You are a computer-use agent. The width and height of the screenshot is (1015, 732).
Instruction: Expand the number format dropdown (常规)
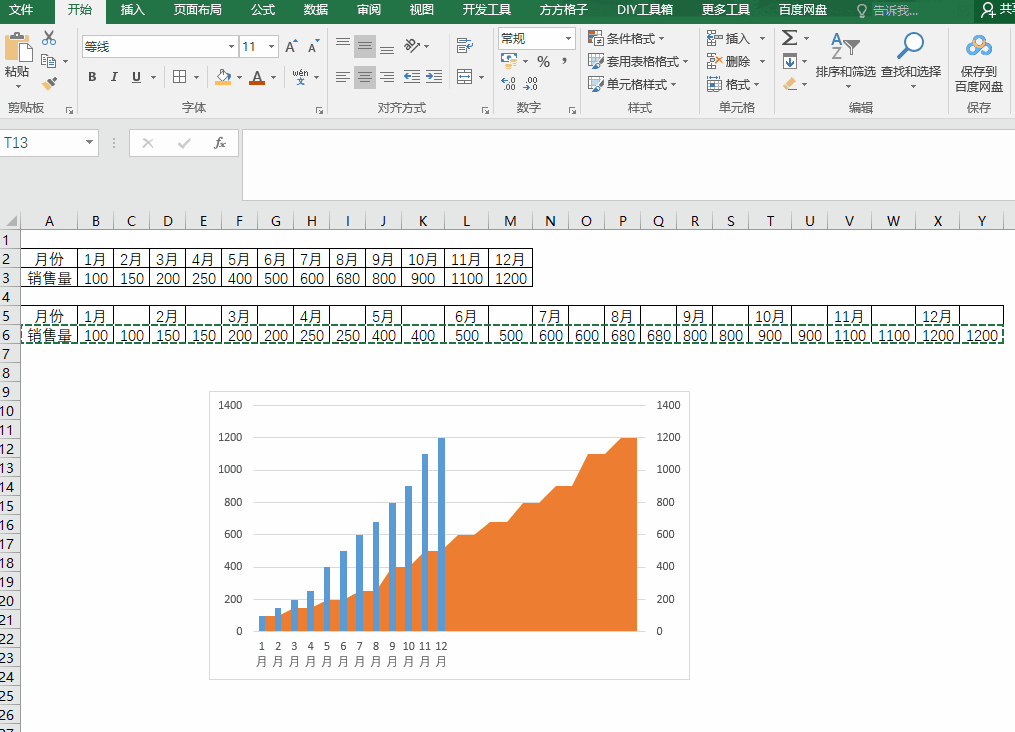[x=568, y=38]
